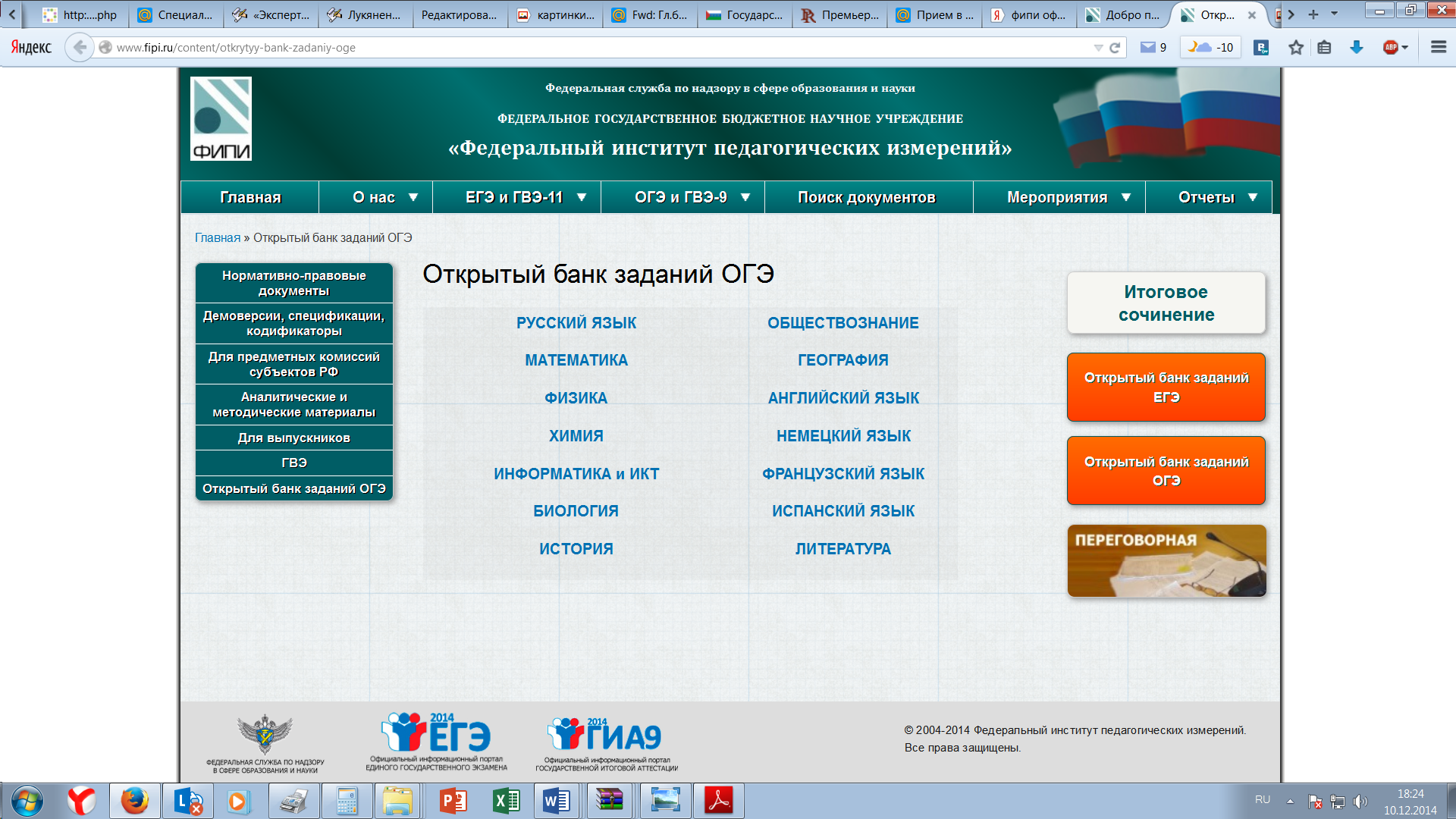Expand the Мероприятия menu arrow
The width and height of the screenshot is (1456, 819).
(x=1126, y=197)
